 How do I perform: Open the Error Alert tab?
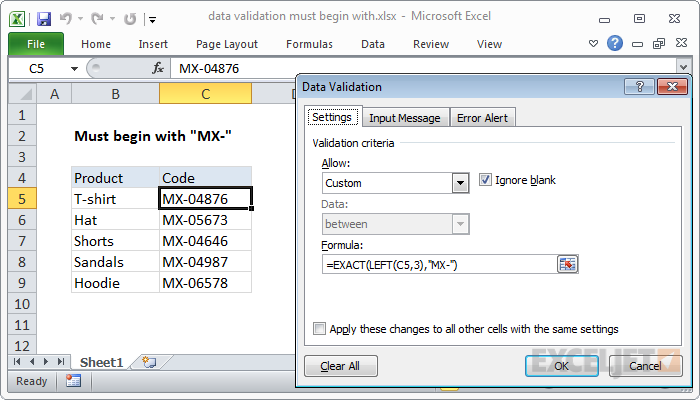pos(482,117)
